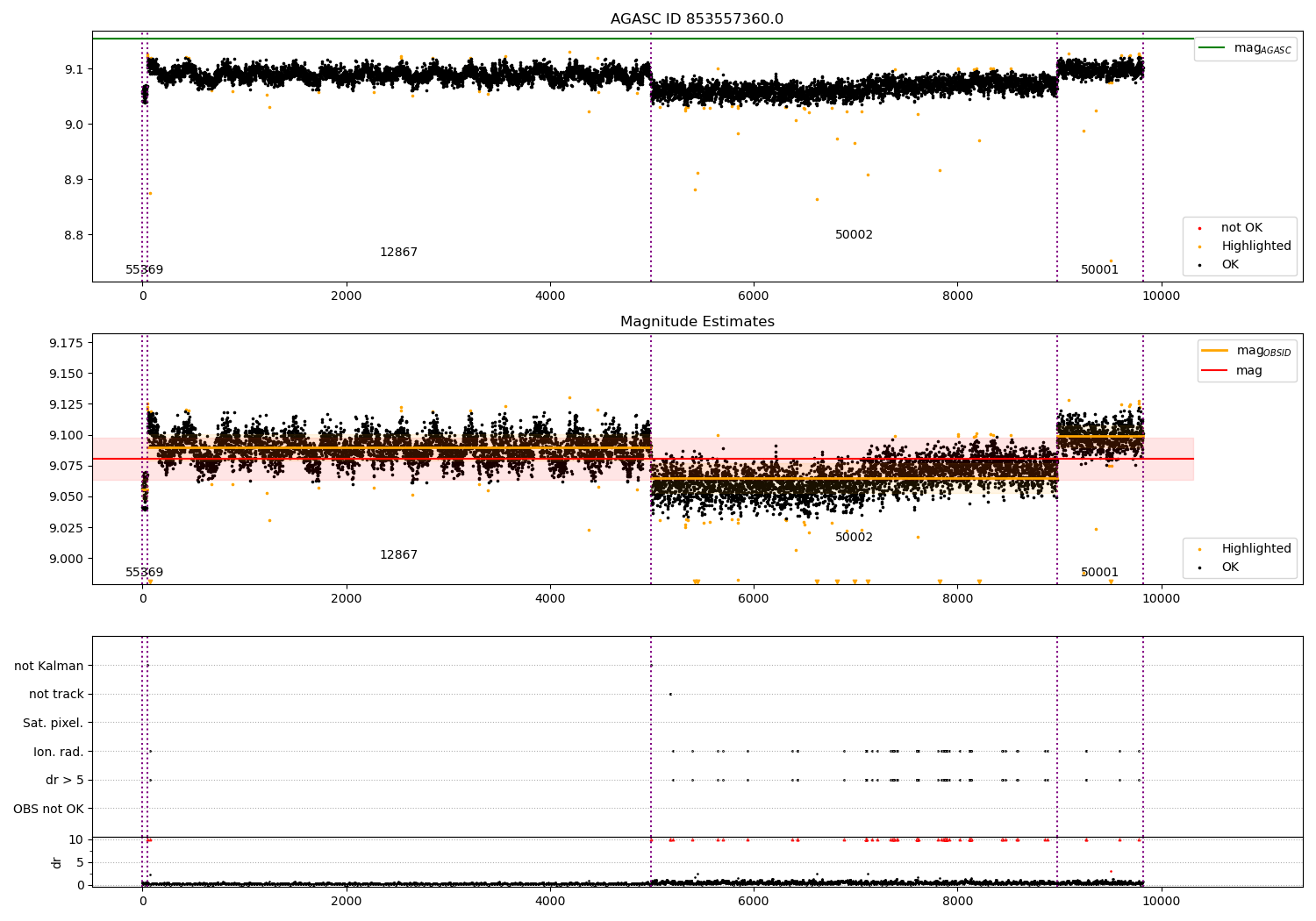The image size is (1316, 921).
Task: Click obsid label '12867' in Magnitude Estimates plot
Action: point(398,555)
